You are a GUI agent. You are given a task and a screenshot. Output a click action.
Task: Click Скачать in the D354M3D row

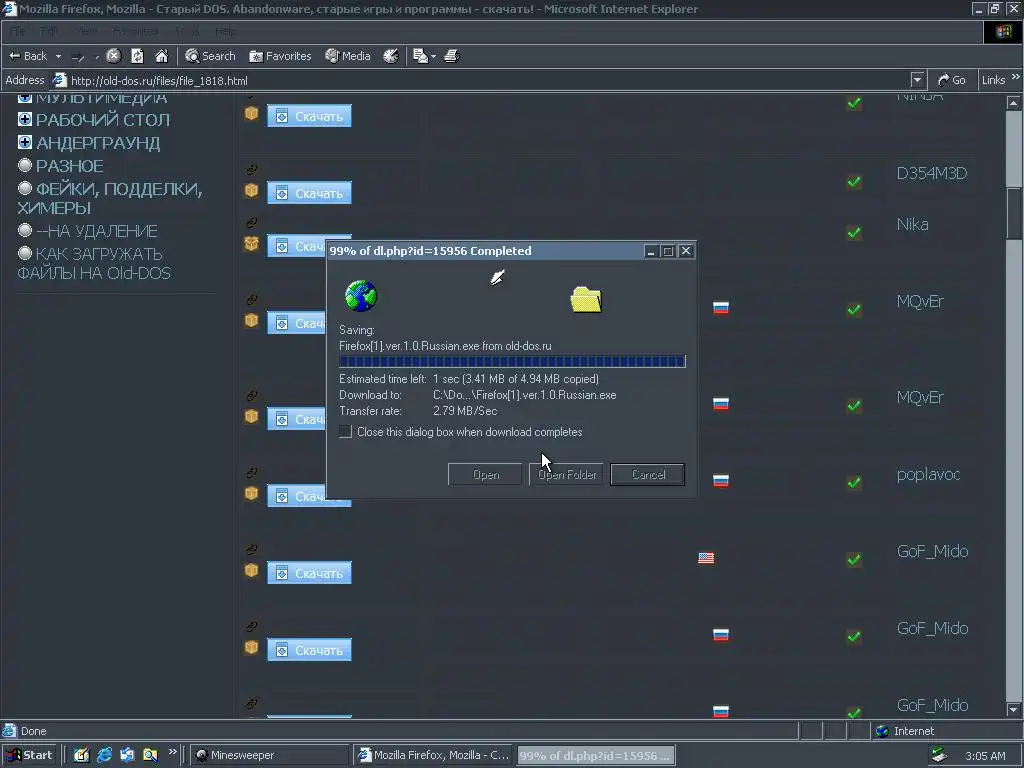pyautogui.click(x=310, y=193)
